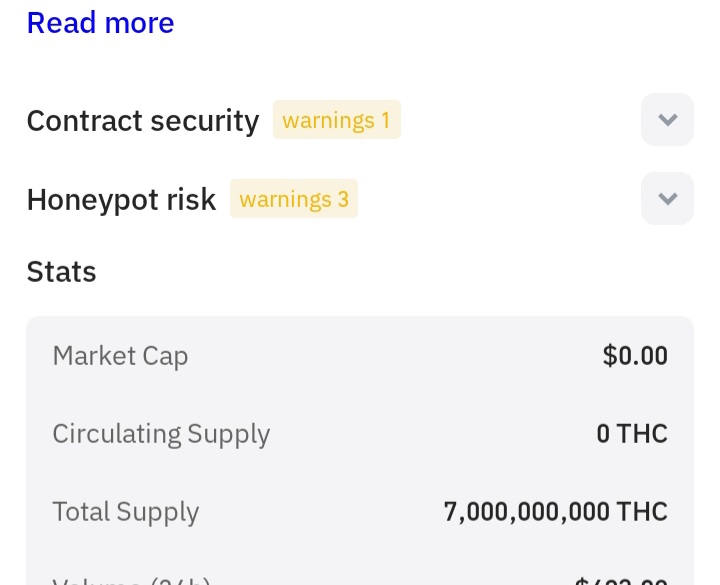Screen dimensions: 720x585
Task: Tap the Contract security heading
Action: point(142,121)
